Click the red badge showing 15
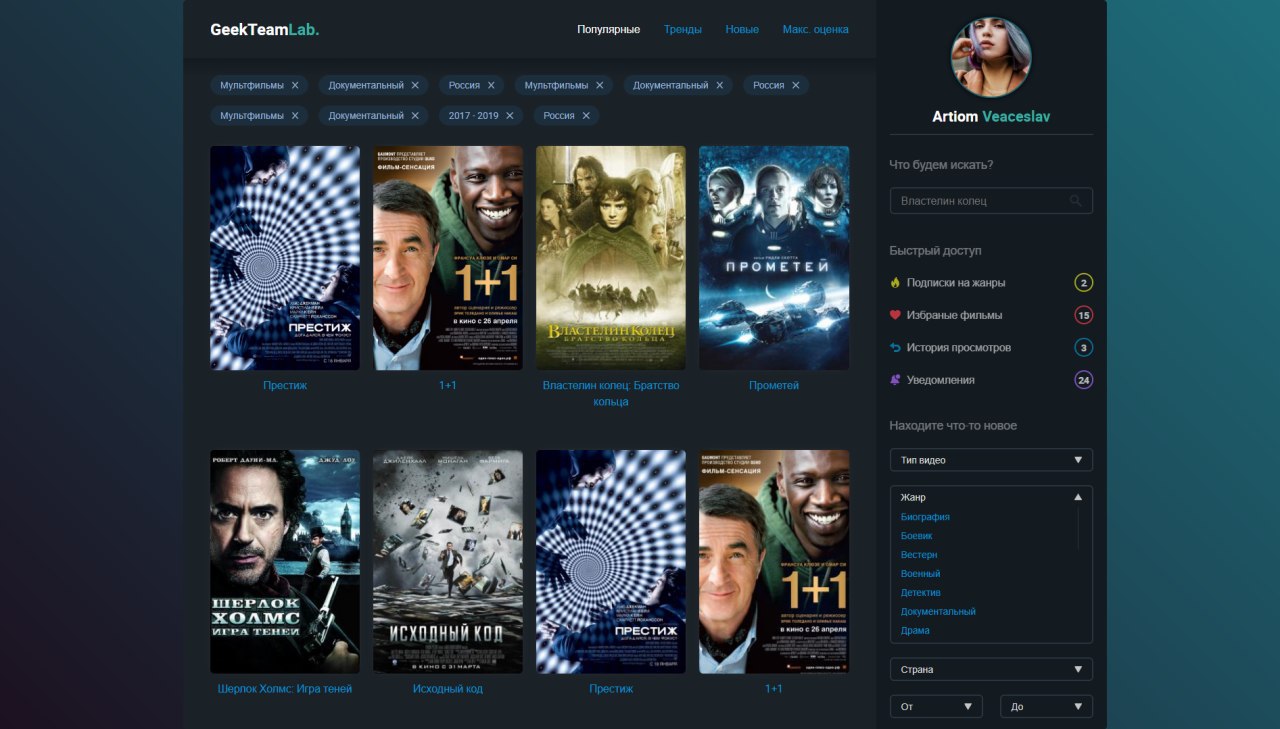Image resolution: width=1280 pixels, height=729 pixels. click(x=1083, y=315)
